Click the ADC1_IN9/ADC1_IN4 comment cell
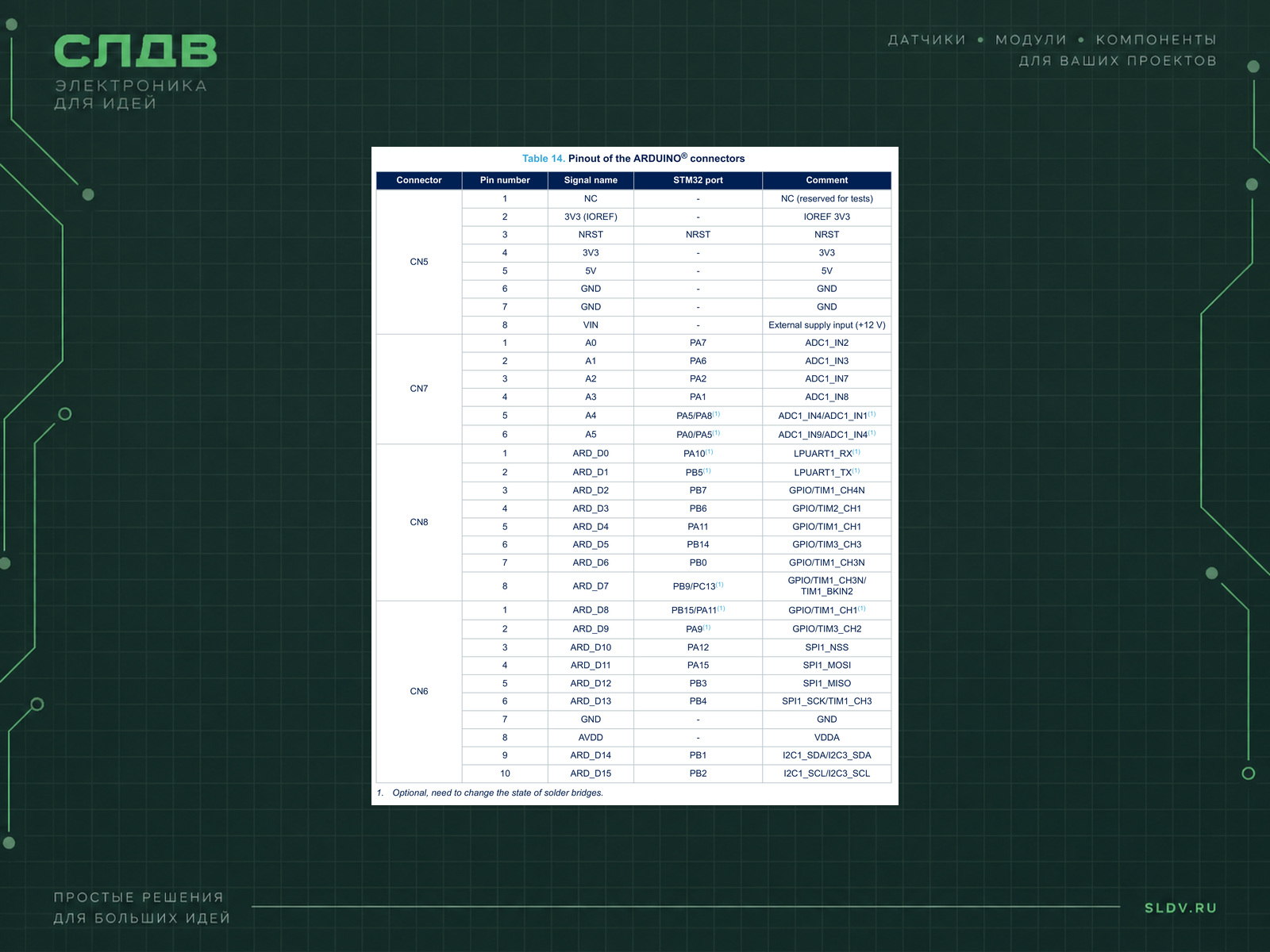The image size is (1270, 952). [x=827, y=435]
